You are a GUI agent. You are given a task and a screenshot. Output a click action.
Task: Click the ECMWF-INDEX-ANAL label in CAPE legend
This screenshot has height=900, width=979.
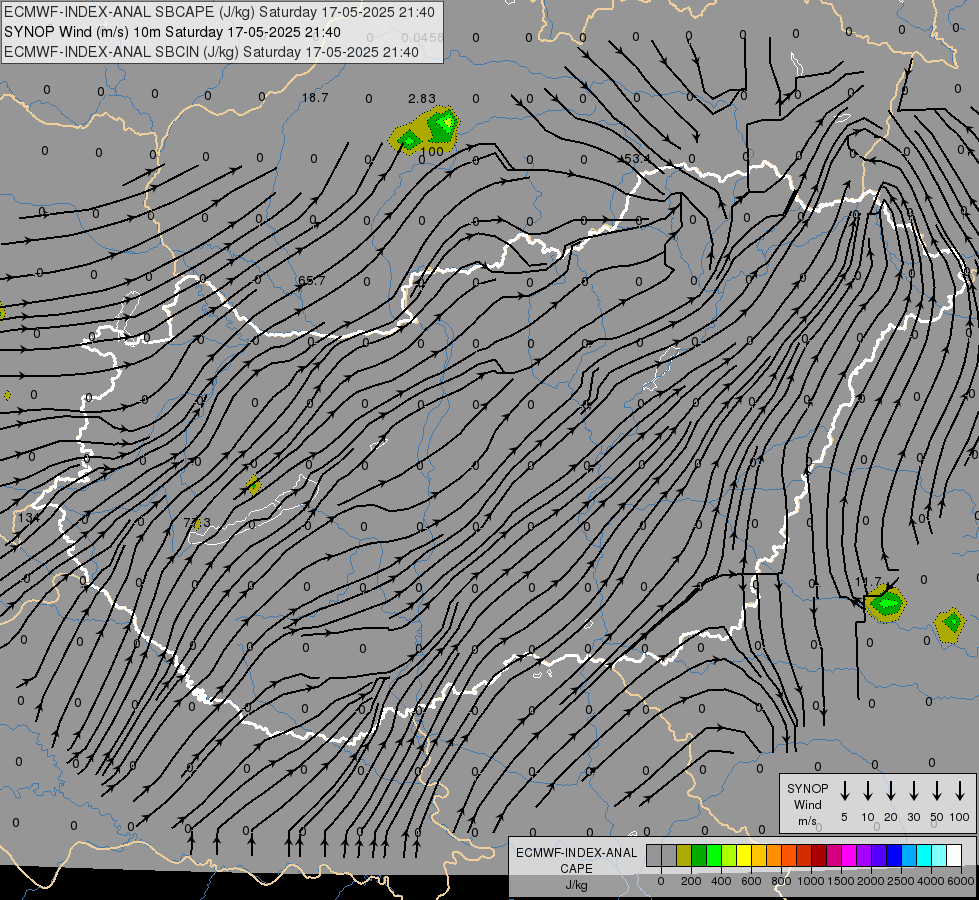576,853
